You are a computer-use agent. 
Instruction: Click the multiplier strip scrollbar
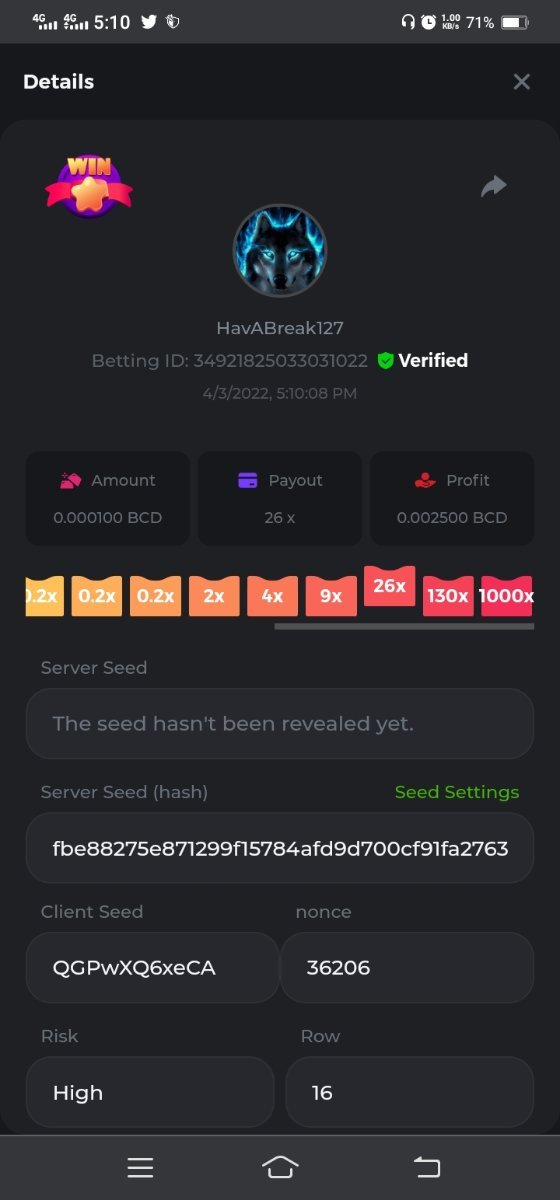pyautogui.click(x=404, y=627)
